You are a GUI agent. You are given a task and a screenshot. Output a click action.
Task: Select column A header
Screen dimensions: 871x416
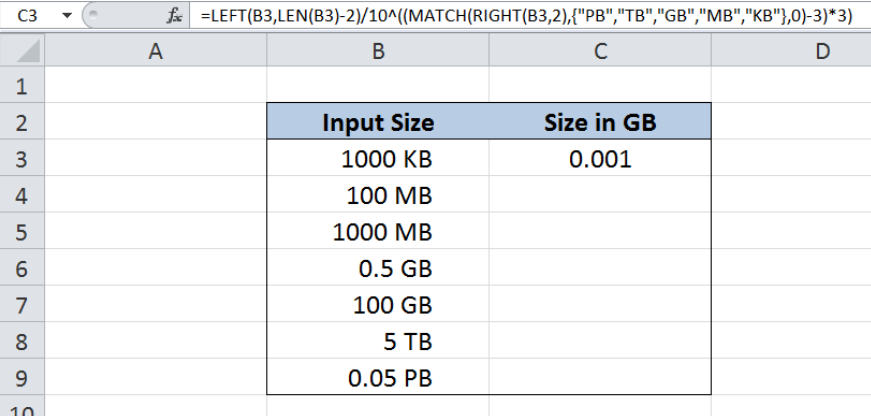coord(156,51)
